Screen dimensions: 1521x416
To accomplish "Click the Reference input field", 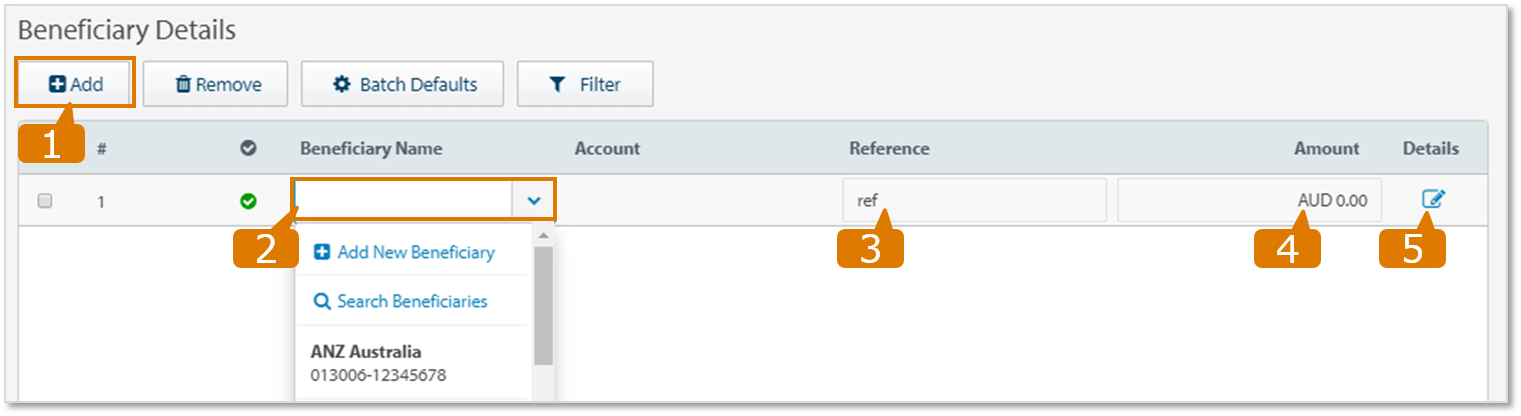I will (x=975, y=201).
